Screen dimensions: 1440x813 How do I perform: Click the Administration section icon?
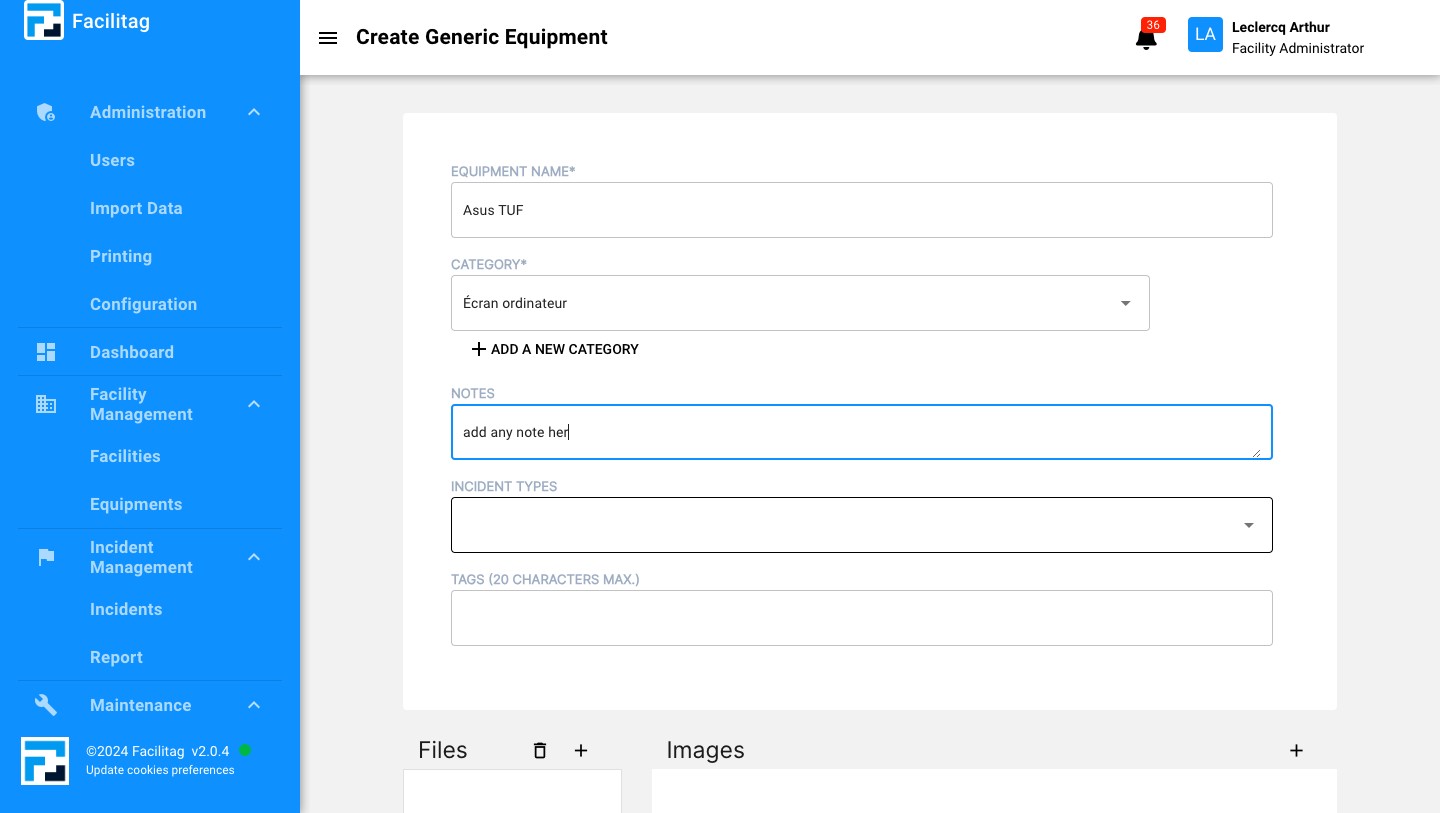click(45, 112)
